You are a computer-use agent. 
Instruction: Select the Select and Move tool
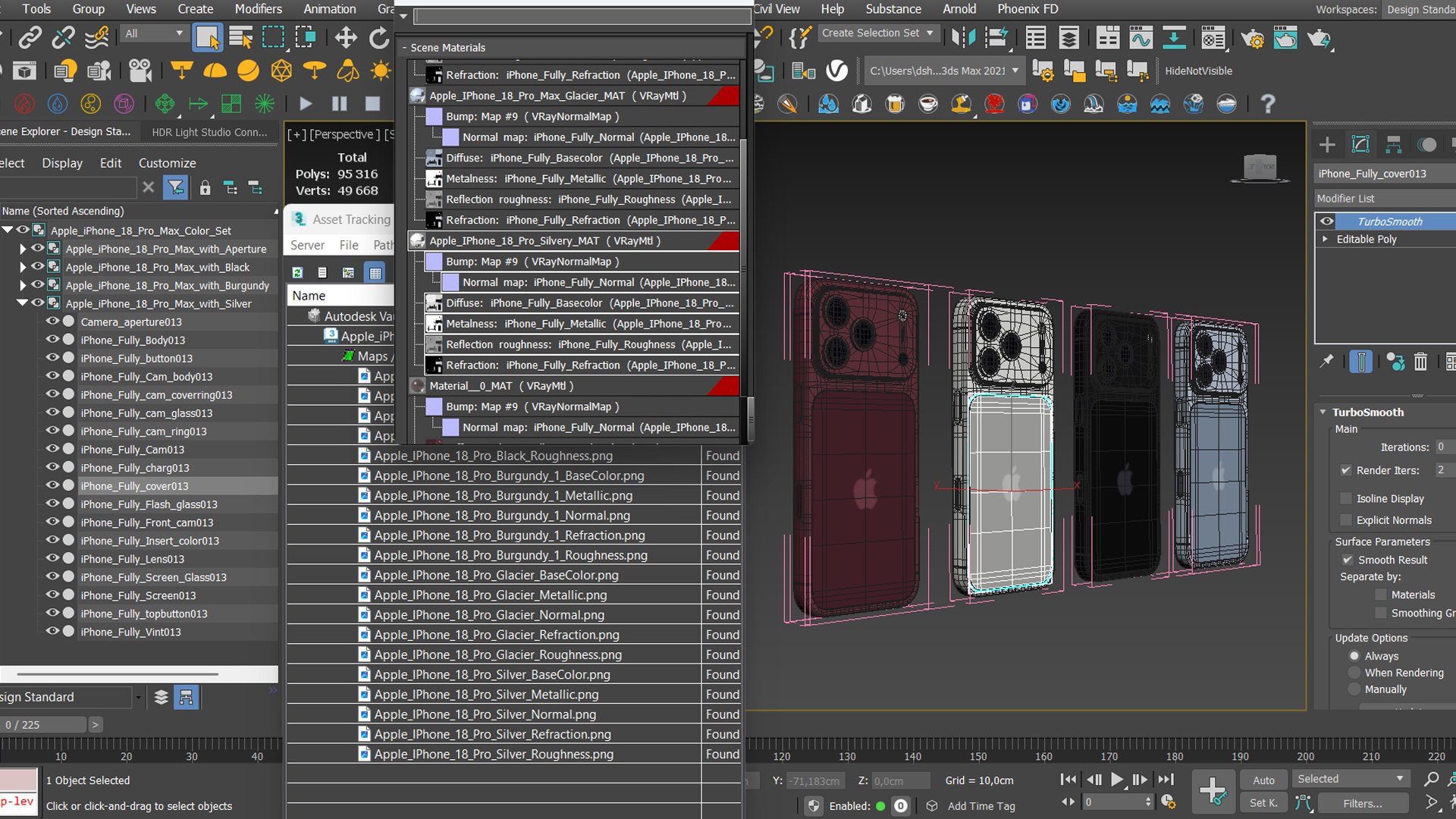[x=346, y=37]
